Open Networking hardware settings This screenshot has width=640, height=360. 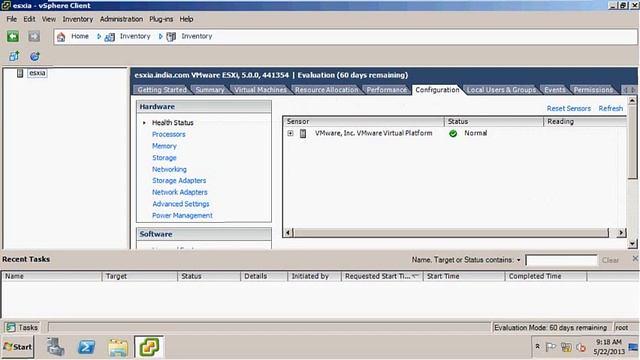pos(169,169)
